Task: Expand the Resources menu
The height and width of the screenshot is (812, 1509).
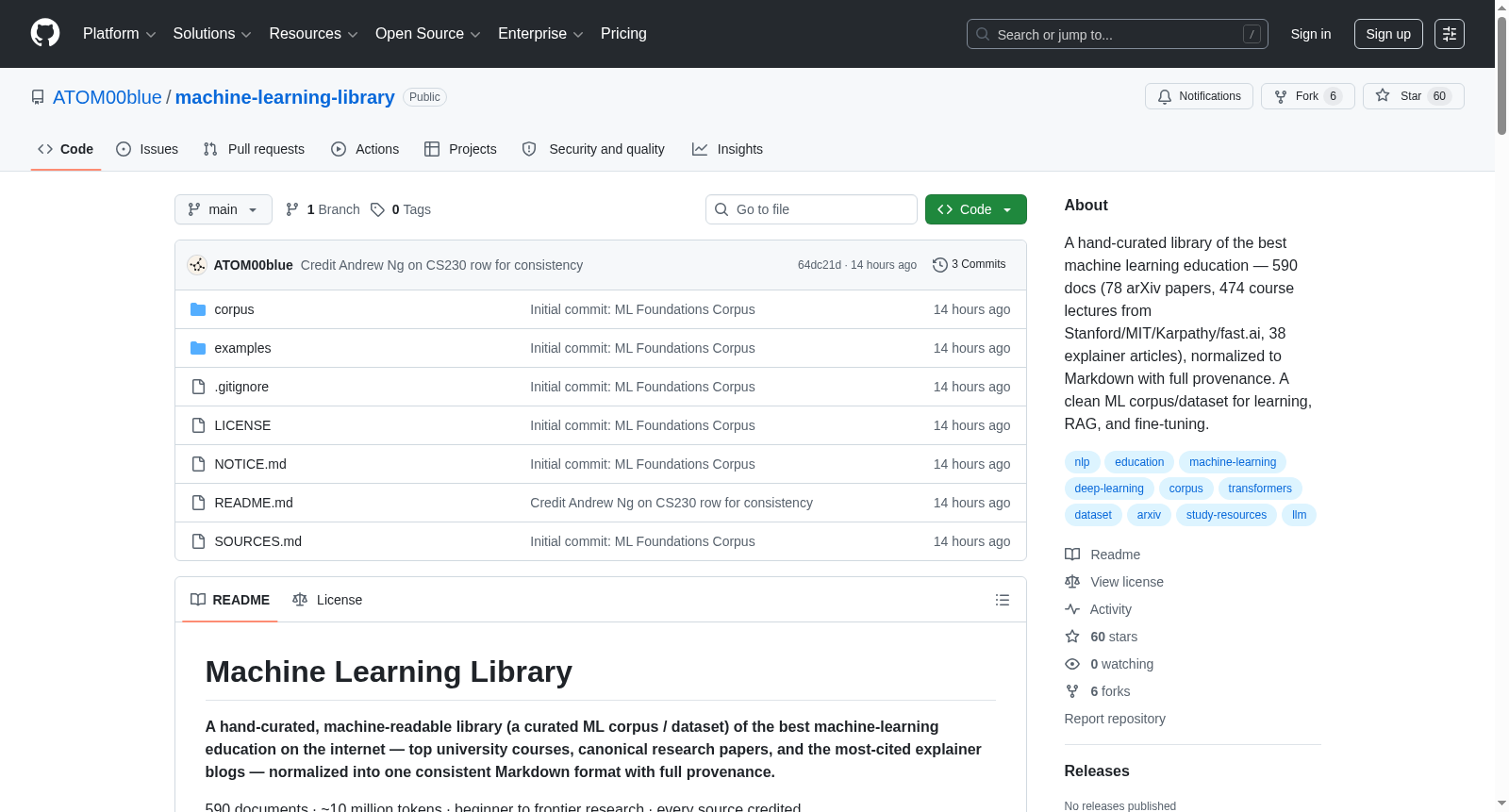Action: (313, 34)
